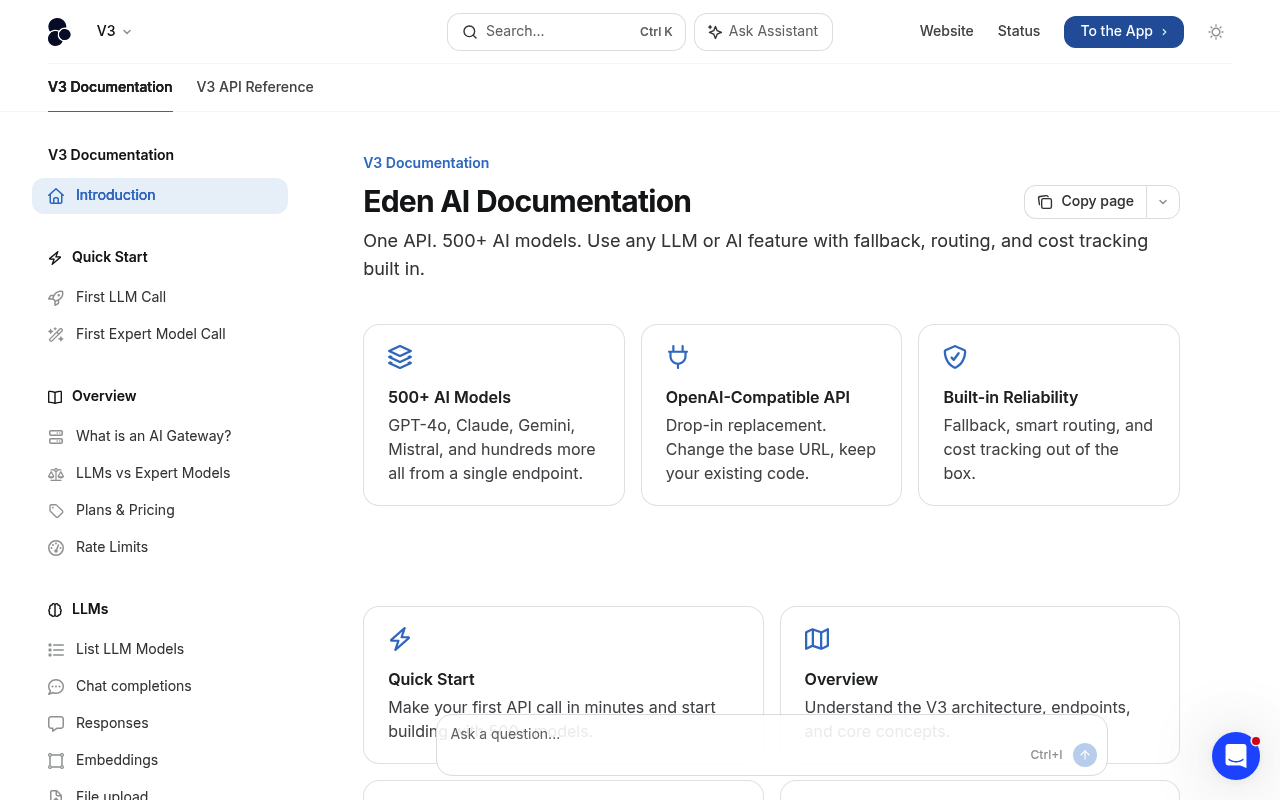Click the tag icon beside Plans & Pricing
The image size is (1280, 800).
pyautogui.click(x=56, y=511)
